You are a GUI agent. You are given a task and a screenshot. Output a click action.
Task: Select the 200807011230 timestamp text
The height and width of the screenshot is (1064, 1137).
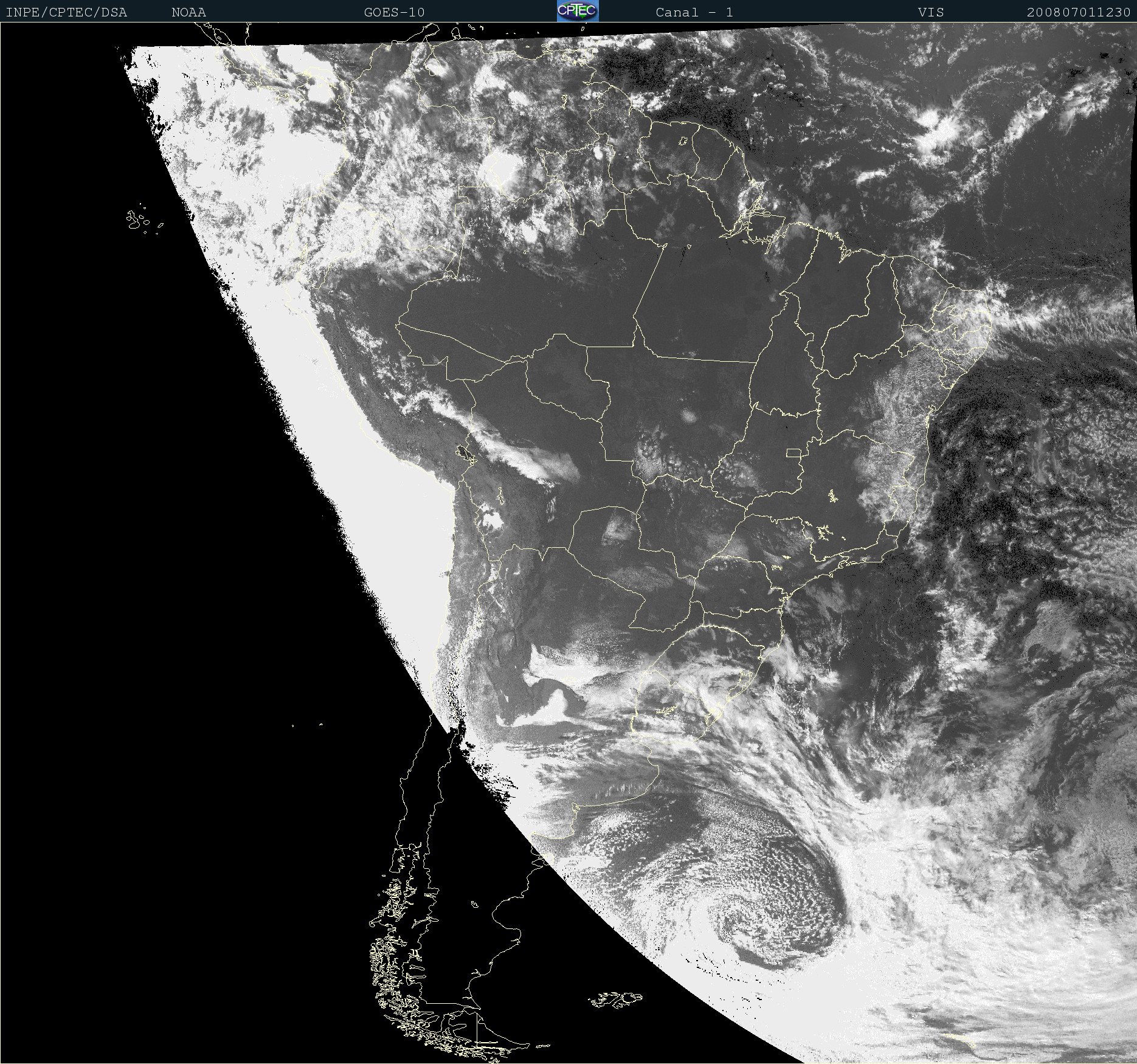point(1079,12)
